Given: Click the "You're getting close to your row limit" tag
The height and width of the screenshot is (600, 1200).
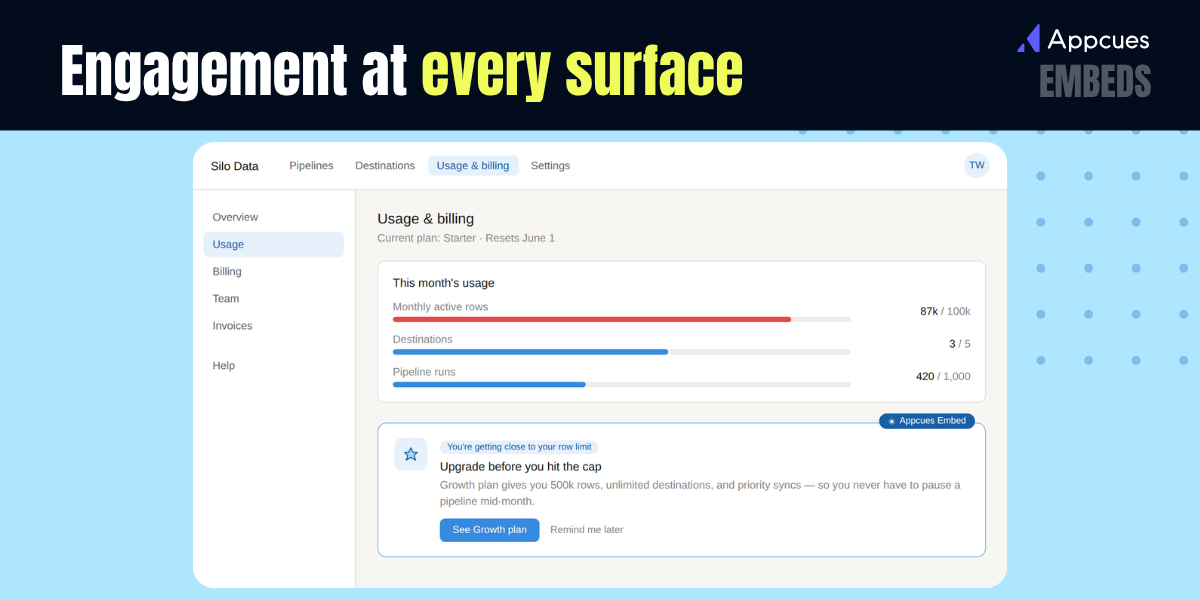Looking at the screenshot, I should [519, 447].
